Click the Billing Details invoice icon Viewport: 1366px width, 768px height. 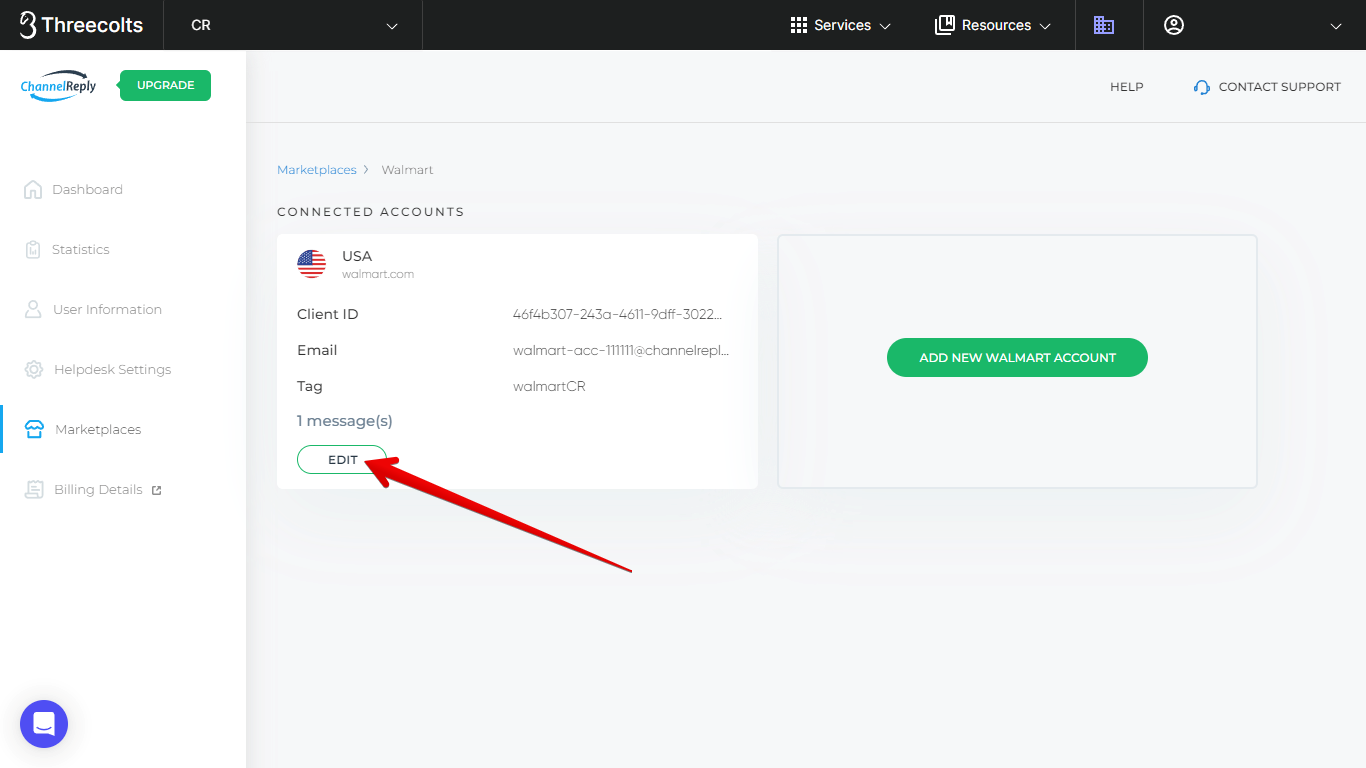coord(34,489)
